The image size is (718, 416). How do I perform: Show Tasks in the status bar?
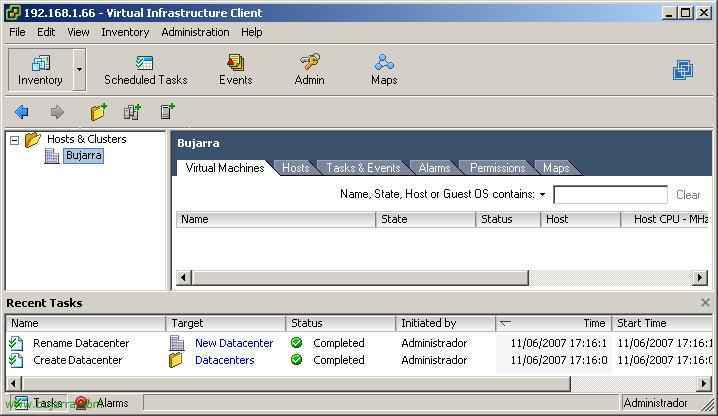point(38,403)
